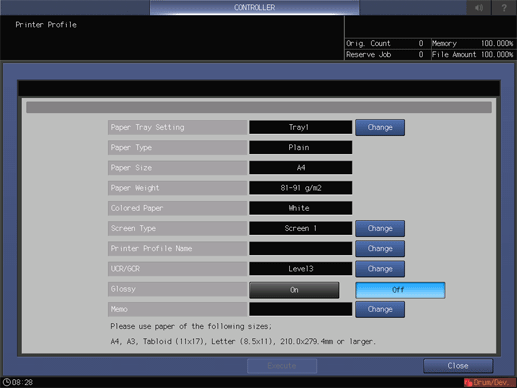
Task: Click the Paper Tray Setting label
Action: [177, 127]
